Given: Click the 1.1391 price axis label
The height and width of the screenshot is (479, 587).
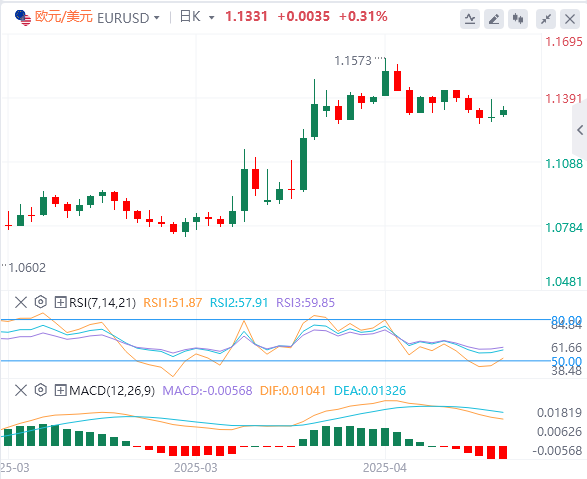Looking at the screenshot, I should click(564, 99).
